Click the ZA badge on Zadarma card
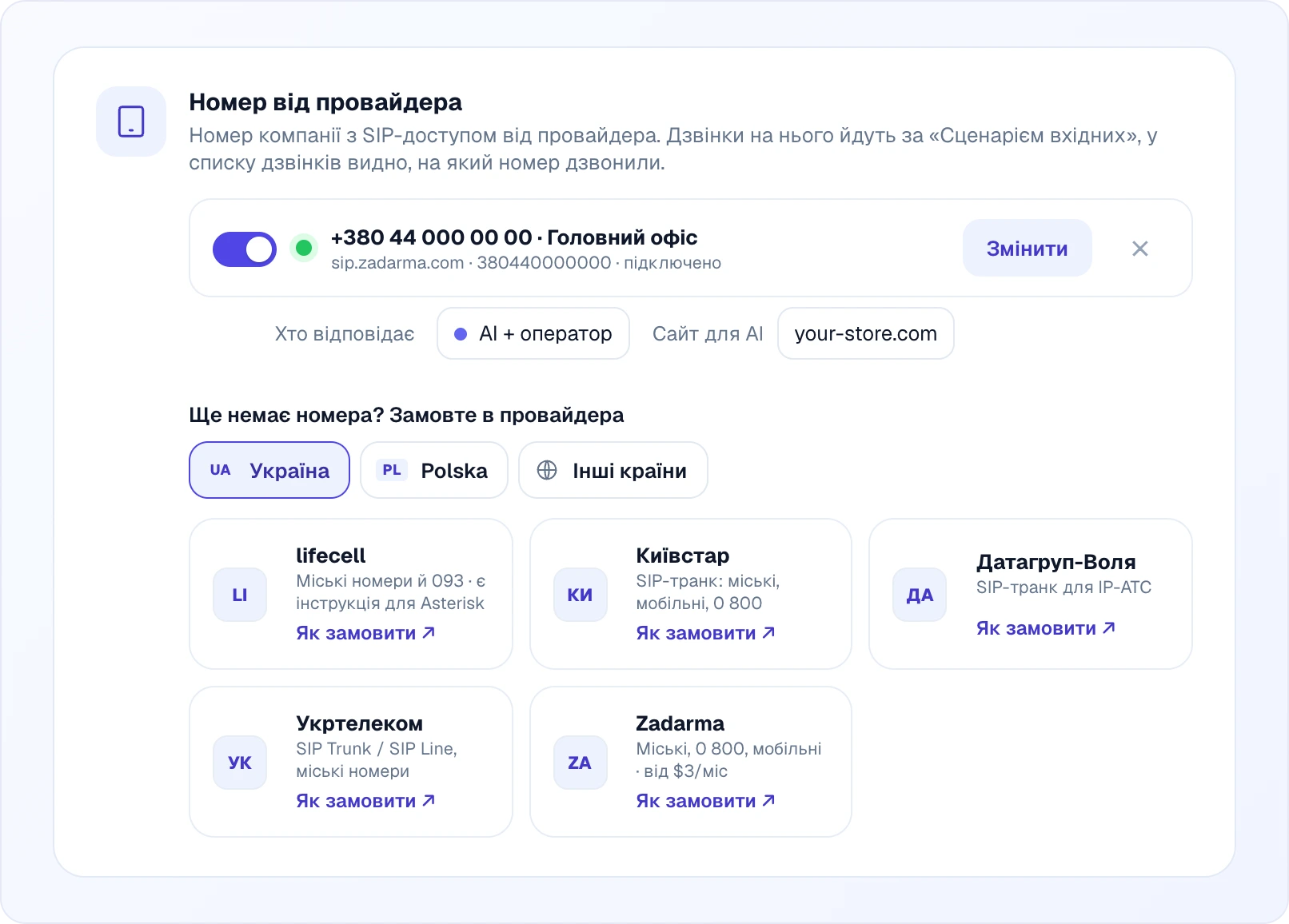The image size is (1289, 924). click(x=580, y=763)
